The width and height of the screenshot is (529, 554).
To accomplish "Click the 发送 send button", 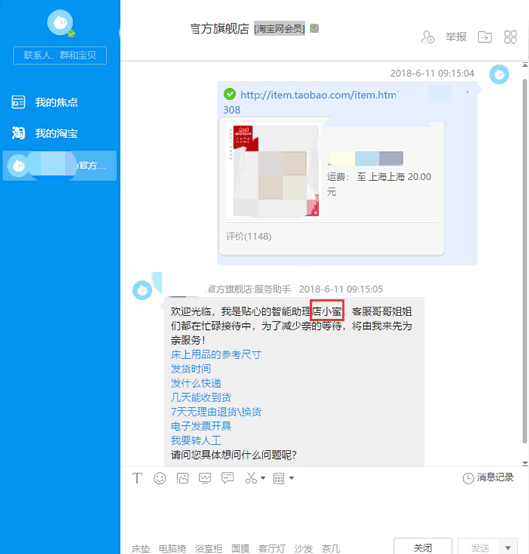I will tap(478, 547).
